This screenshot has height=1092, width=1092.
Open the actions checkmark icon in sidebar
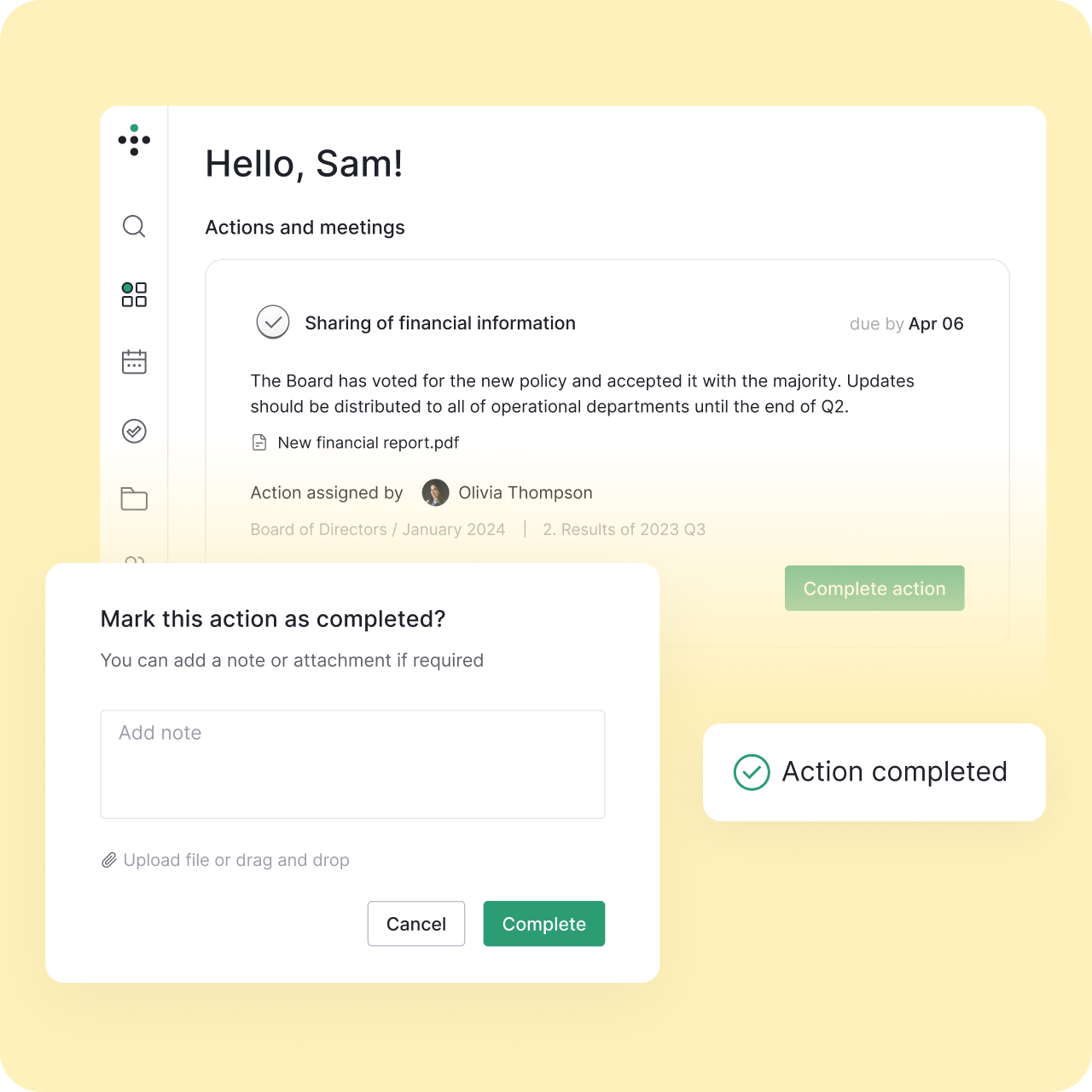pyautogui.click(x=134, y=431)
